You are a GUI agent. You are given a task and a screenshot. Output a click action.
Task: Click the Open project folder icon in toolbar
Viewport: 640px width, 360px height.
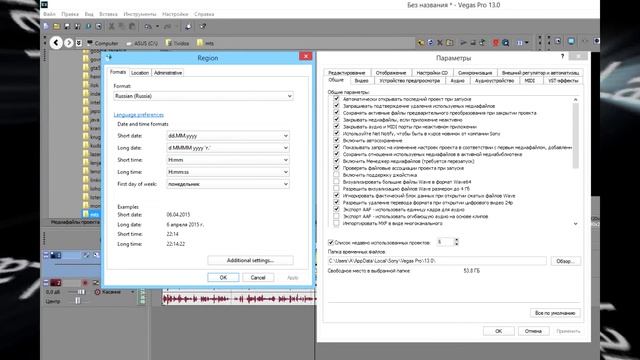click(x=57, y=27)
